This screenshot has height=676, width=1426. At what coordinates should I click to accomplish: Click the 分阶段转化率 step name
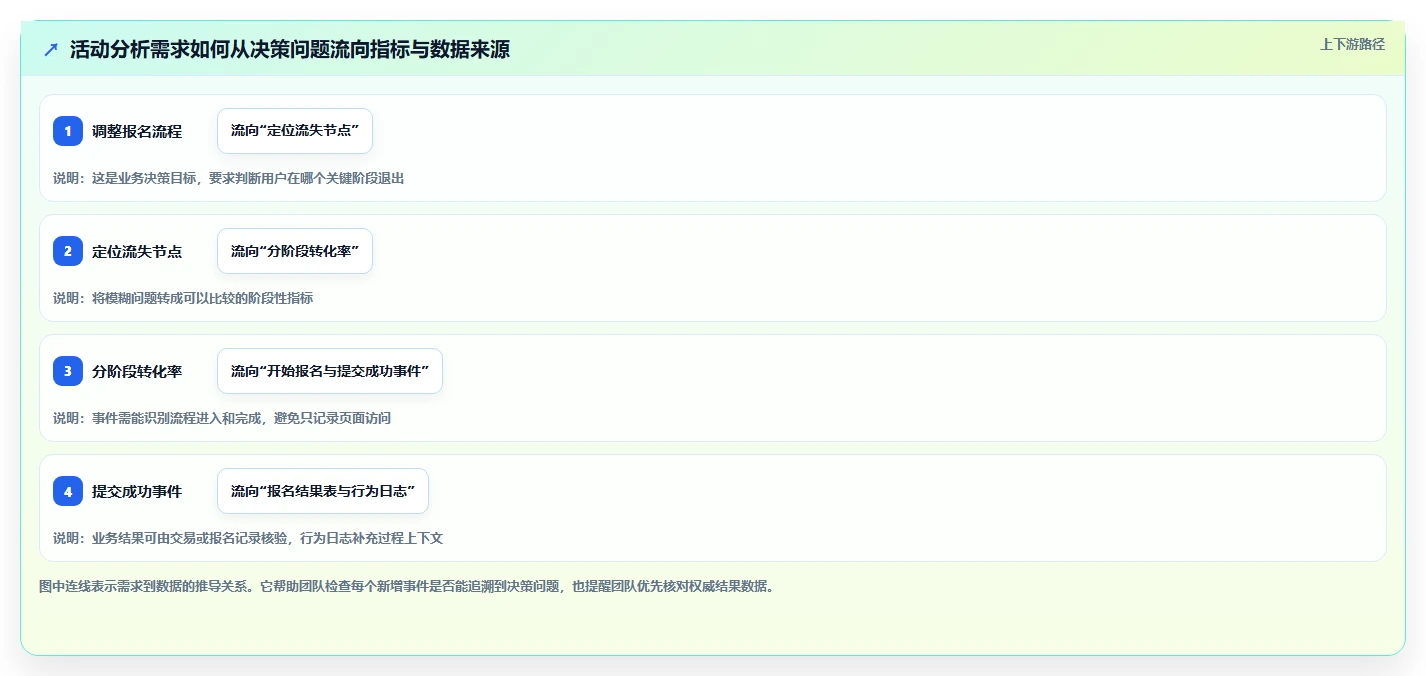click(137, 371)
